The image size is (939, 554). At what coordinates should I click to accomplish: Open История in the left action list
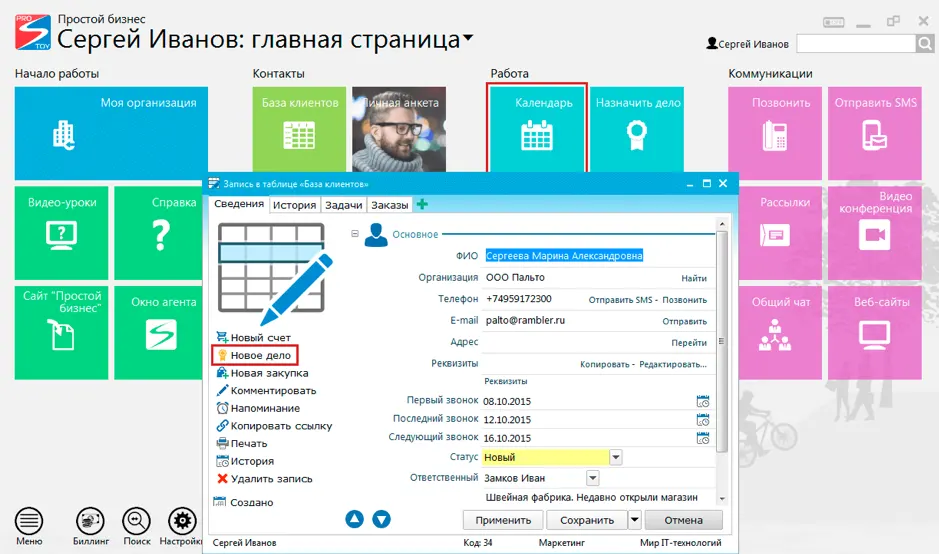click(x=245, y=461)
